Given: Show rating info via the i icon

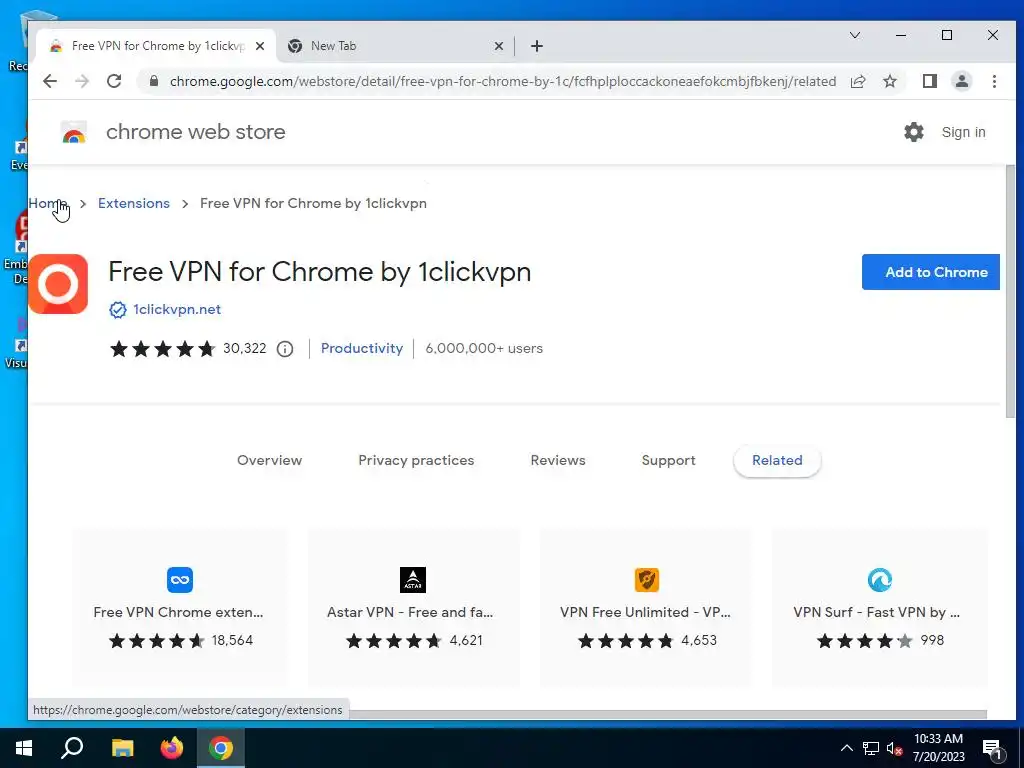Looking at the screenshot, I should (x=285, y=349).
